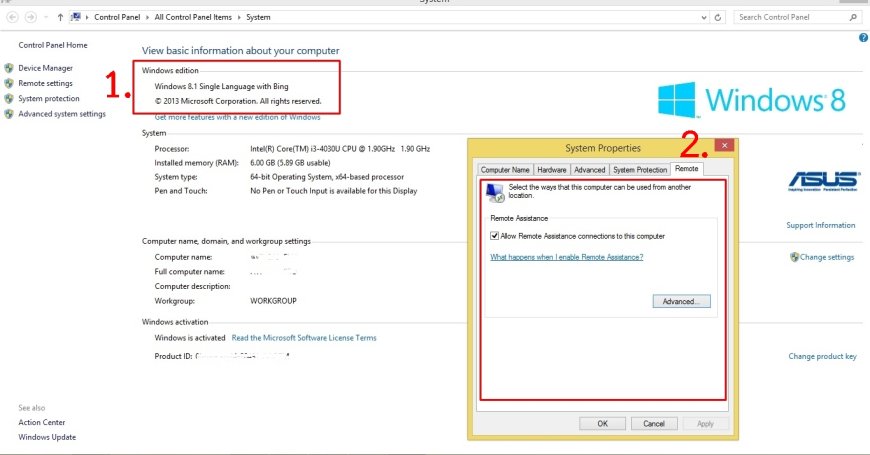Image resolution: width=870 pixels, height=455 pixels.
Task: Click shield icon next to Device Manager
Action: 9,68
